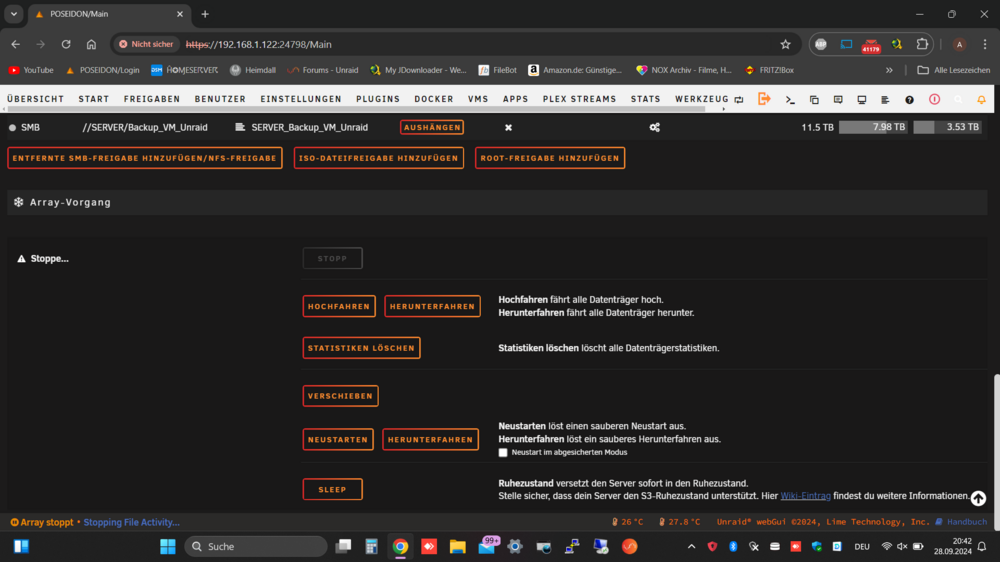Switch to the VMs menu
Image resolution: width=1000 pixels, height=562 pixels.
click(478, 99)
